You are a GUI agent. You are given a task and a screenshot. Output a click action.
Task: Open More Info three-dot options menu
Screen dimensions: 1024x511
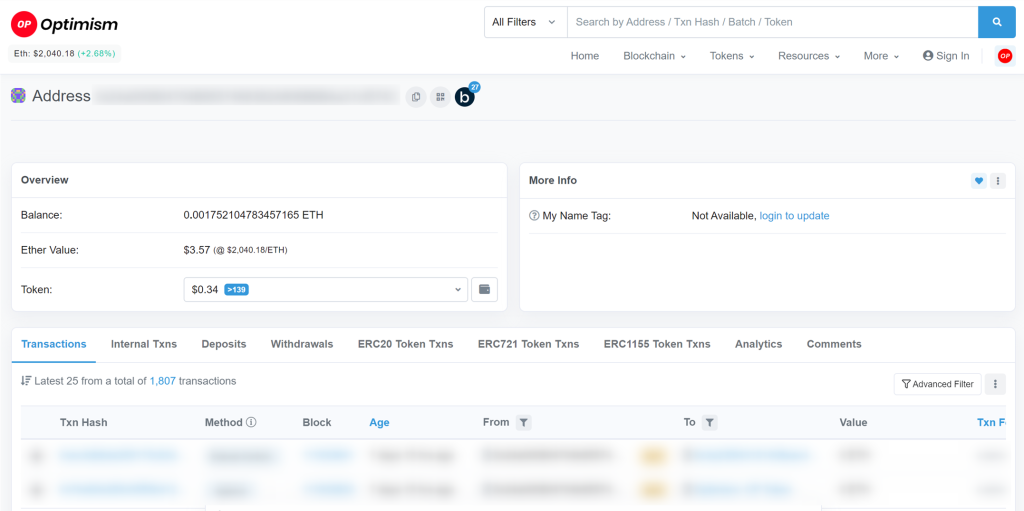[x=997, y=181]
